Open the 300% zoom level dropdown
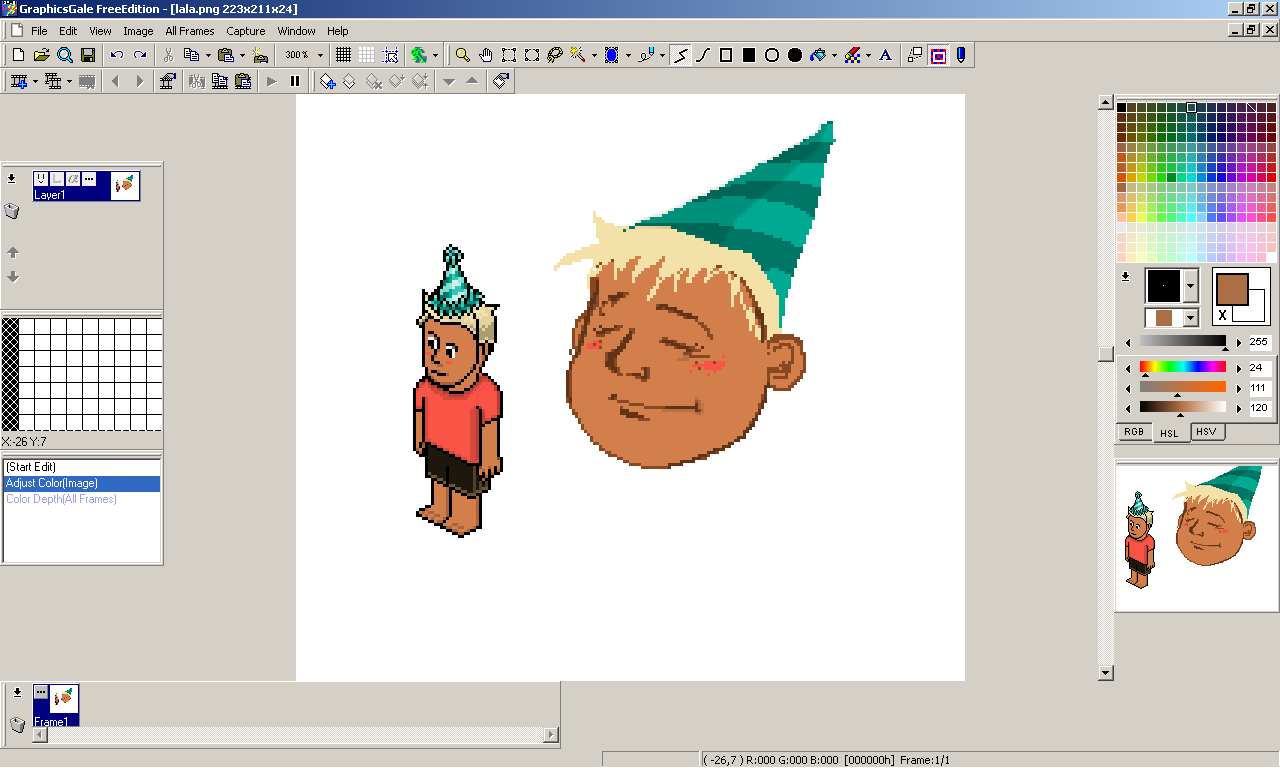The height and width of the screenshot is (768, 1280). point(320,55)
